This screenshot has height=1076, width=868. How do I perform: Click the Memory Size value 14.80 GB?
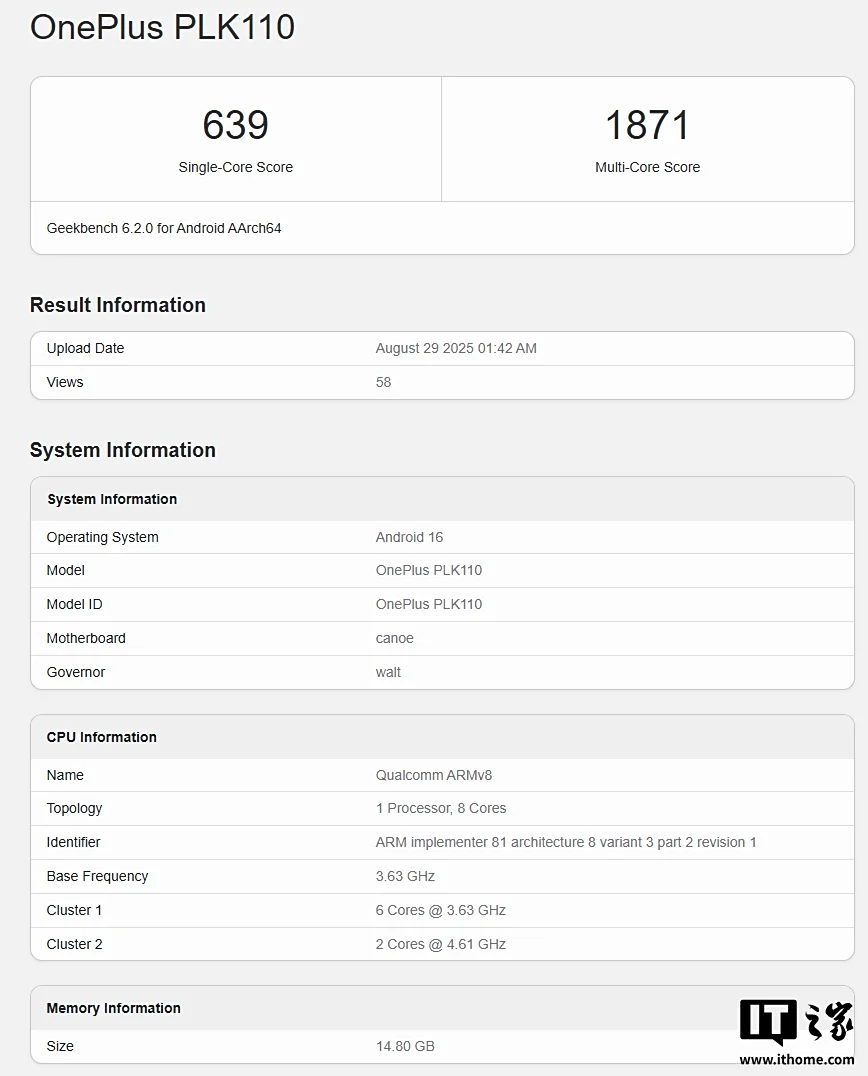406,1046
